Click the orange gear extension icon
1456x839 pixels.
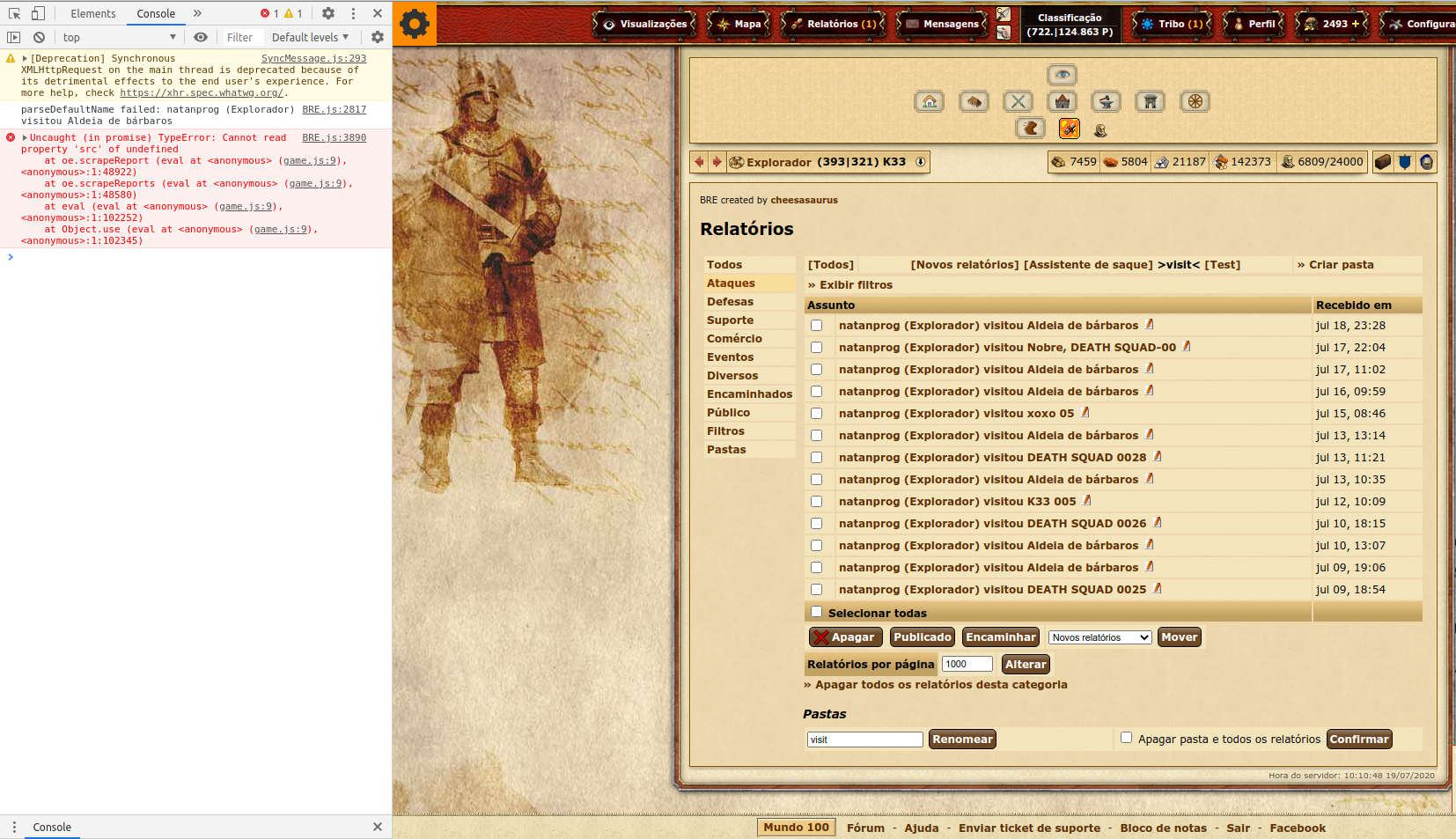(415, 24)
